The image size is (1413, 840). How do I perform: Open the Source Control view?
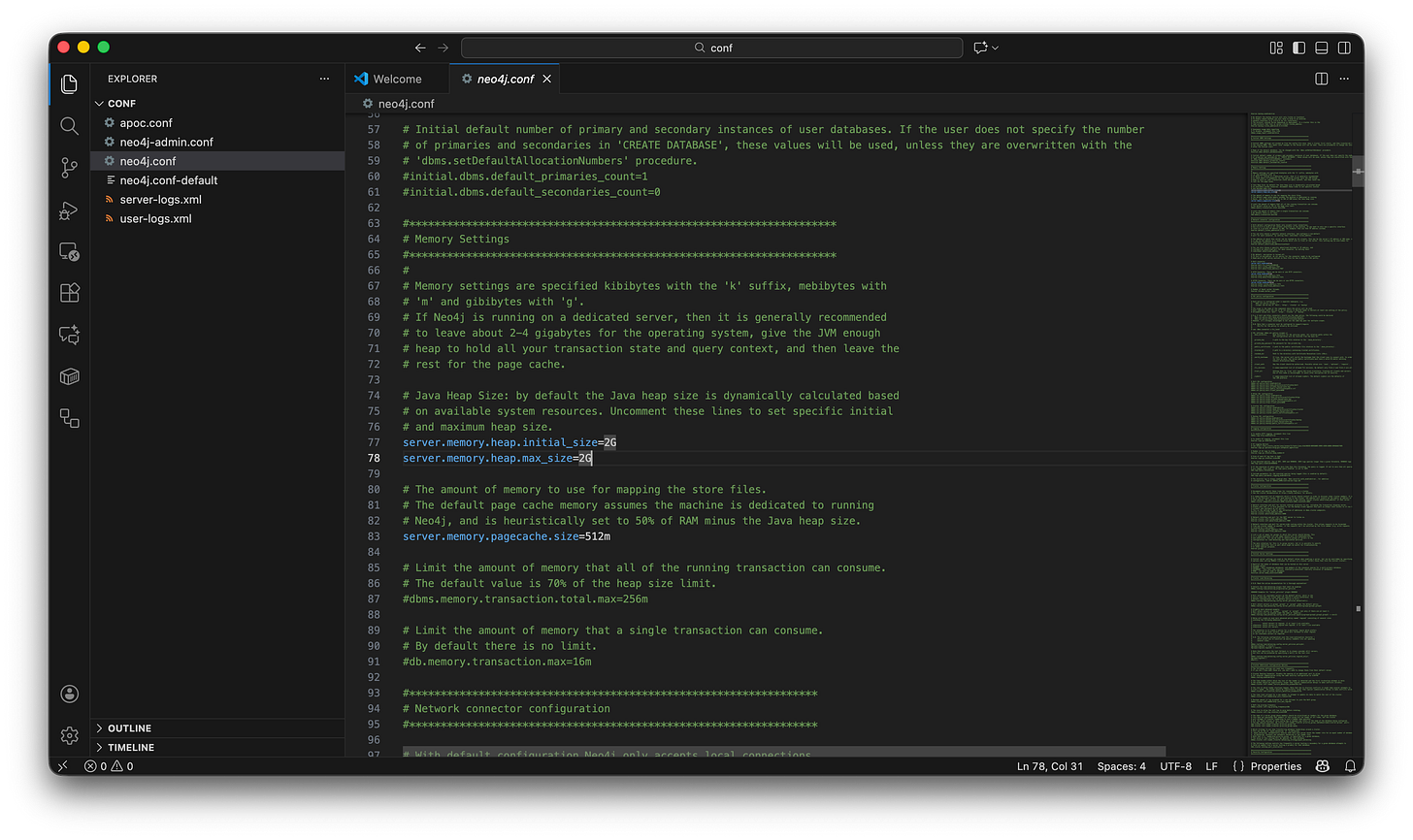pos(69,167)
